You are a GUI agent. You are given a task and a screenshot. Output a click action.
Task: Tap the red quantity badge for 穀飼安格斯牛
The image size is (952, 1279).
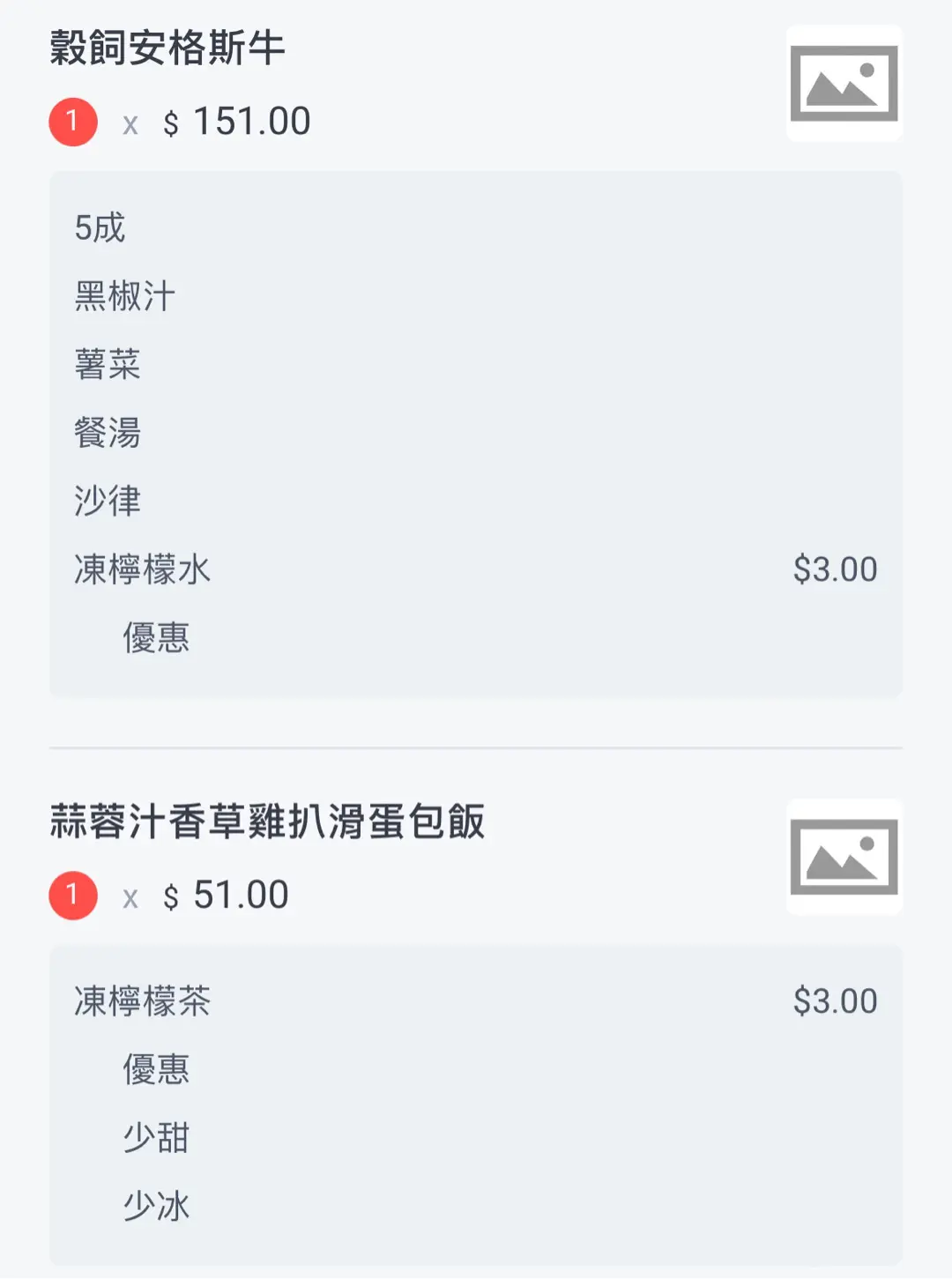[73, 122]
